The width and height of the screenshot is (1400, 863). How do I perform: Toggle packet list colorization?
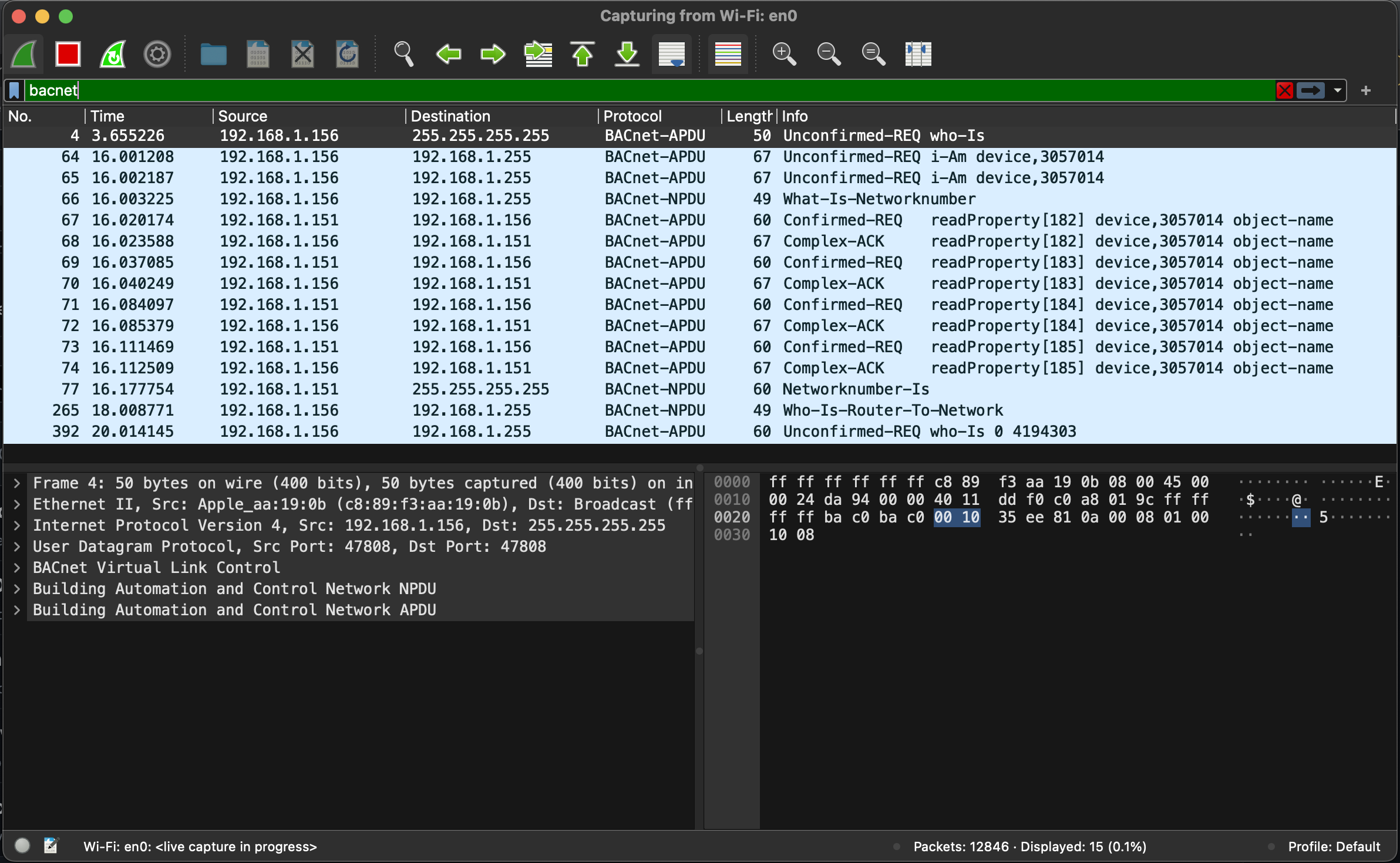(x=728, y=54)
